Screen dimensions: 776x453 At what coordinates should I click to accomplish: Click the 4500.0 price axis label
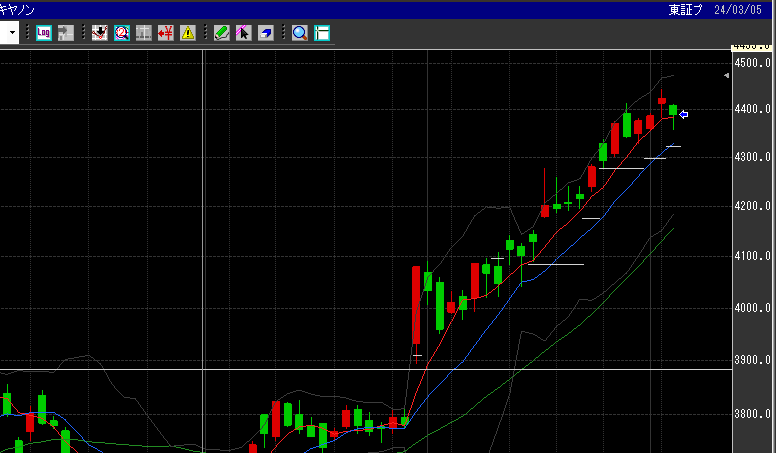click(x=751, y=62)
